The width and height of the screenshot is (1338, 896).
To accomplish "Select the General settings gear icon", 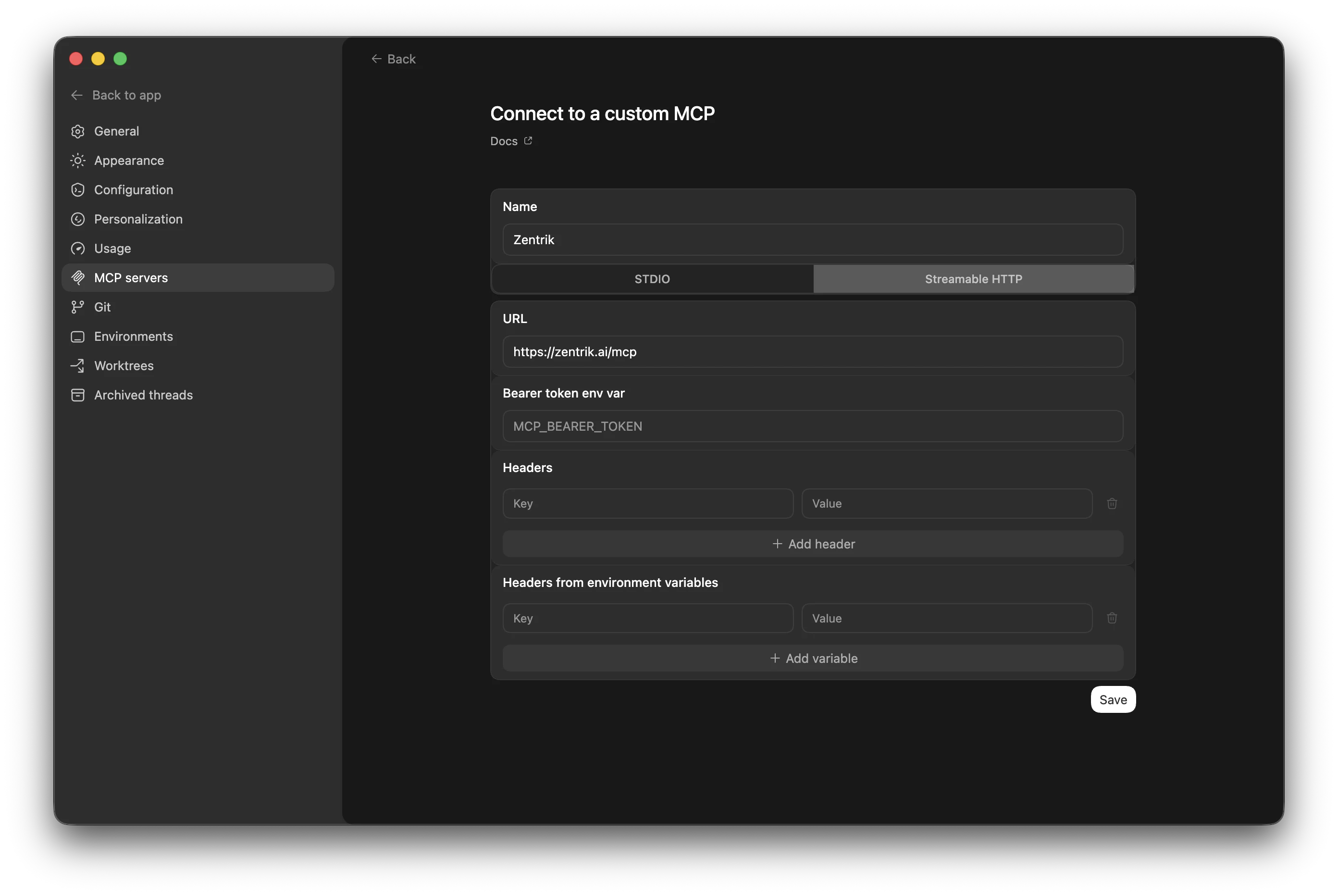I will tap(78, 131).
